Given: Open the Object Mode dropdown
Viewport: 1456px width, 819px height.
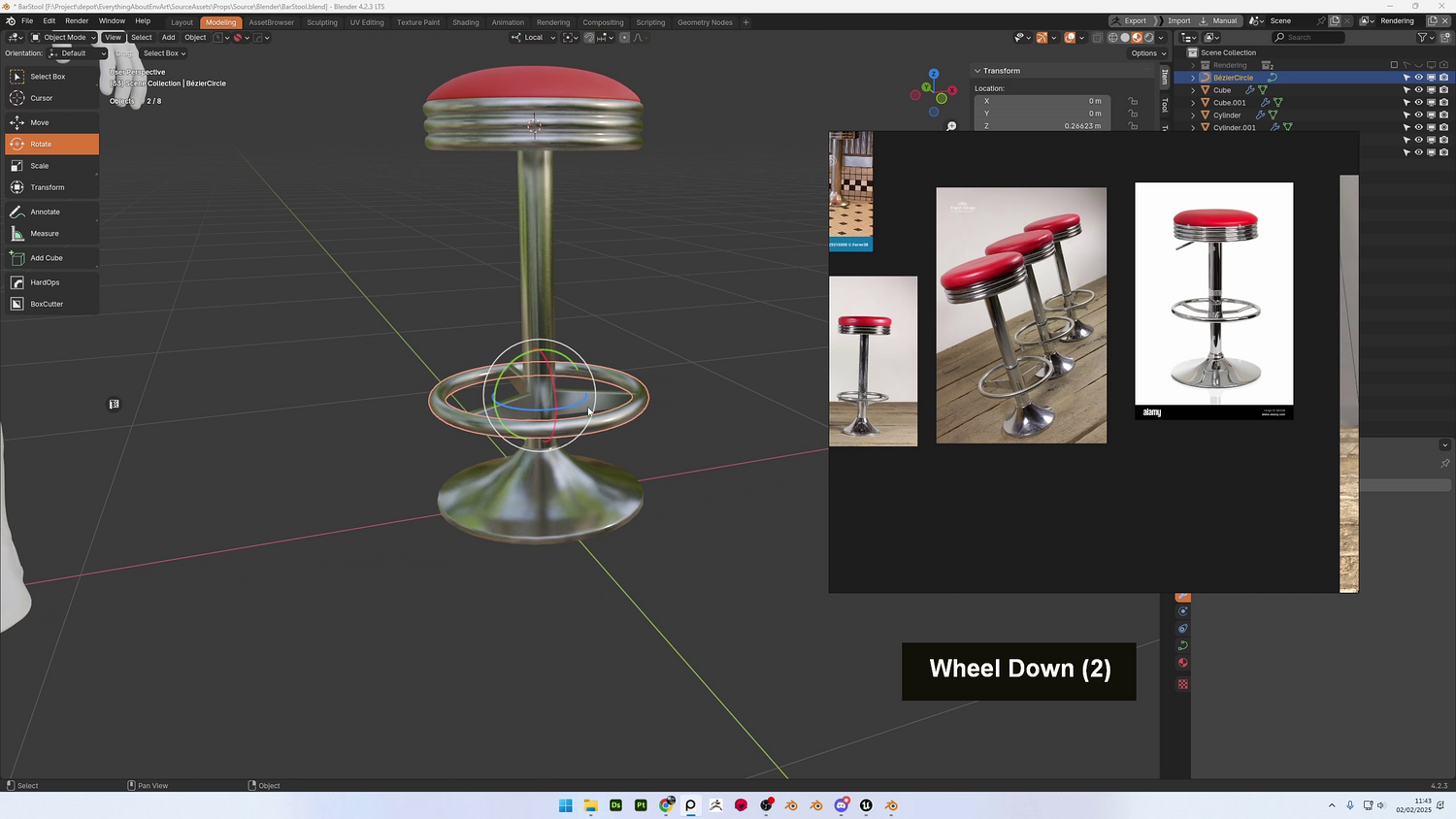Looking at the screenshot, I should 64,38.
